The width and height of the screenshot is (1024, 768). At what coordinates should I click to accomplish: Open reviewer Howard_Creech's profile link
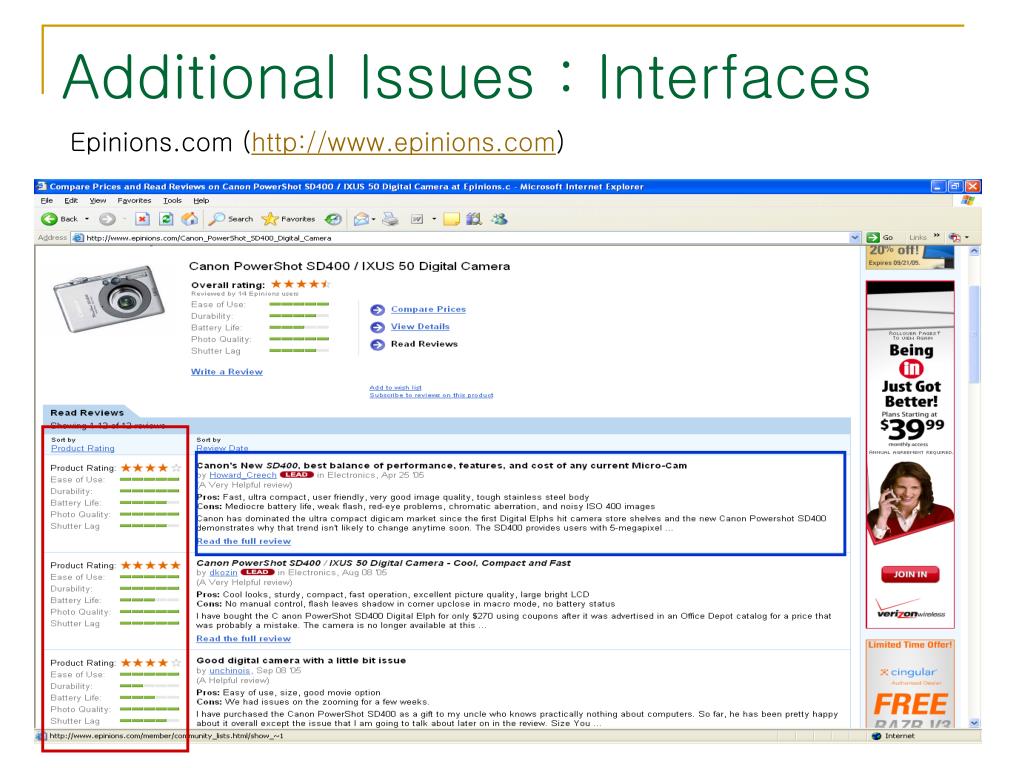tap(243, 475)
